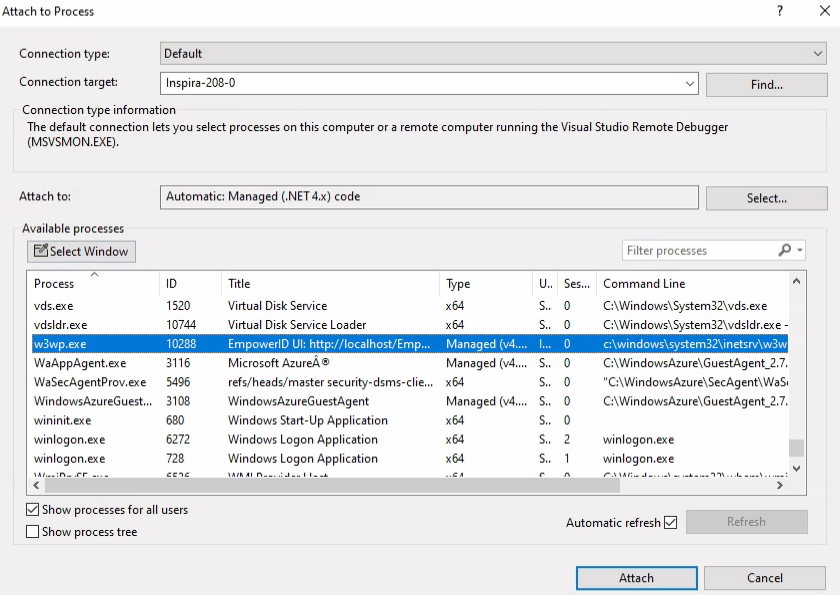This screenshot has height=595, width=840.
Task: Click the ID cell 1520
Action: pyautogui.click(x=178, y=306)
